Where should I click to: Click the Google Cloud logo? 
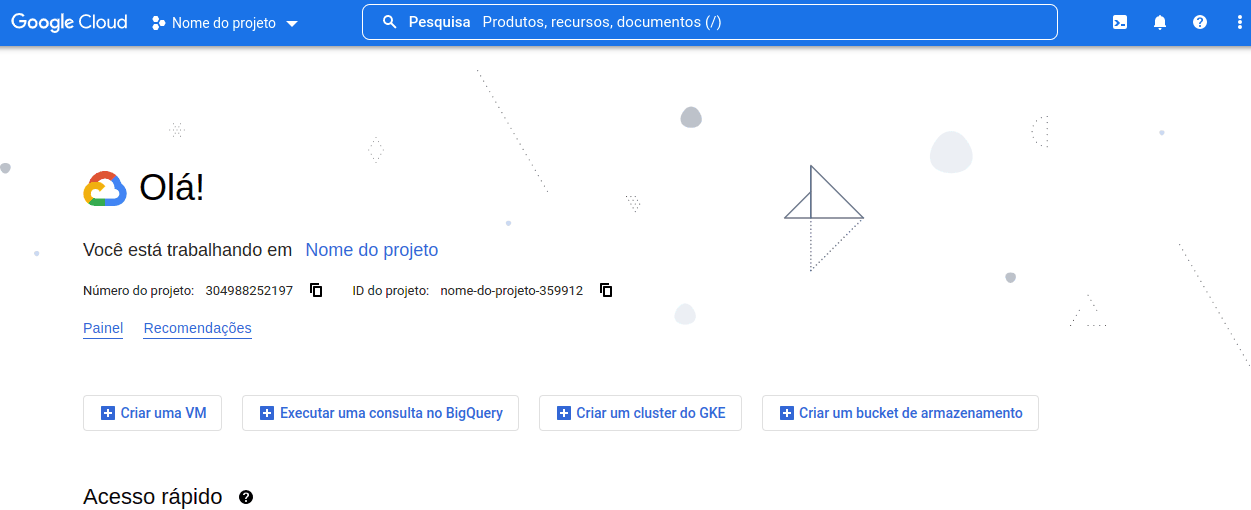[69, 22]
